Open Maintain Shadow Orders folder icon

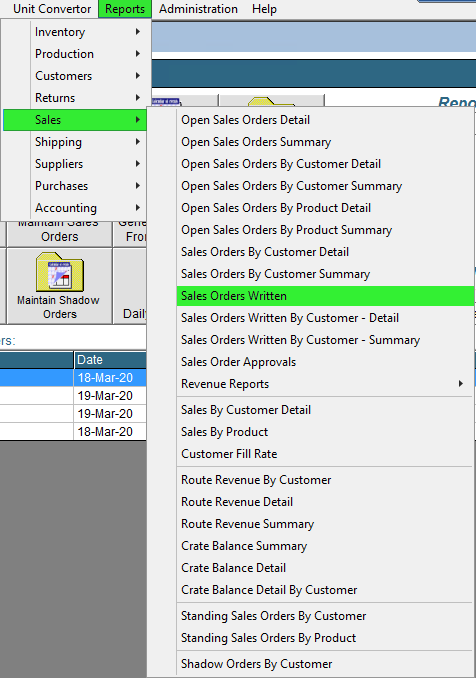click(60, 272)
